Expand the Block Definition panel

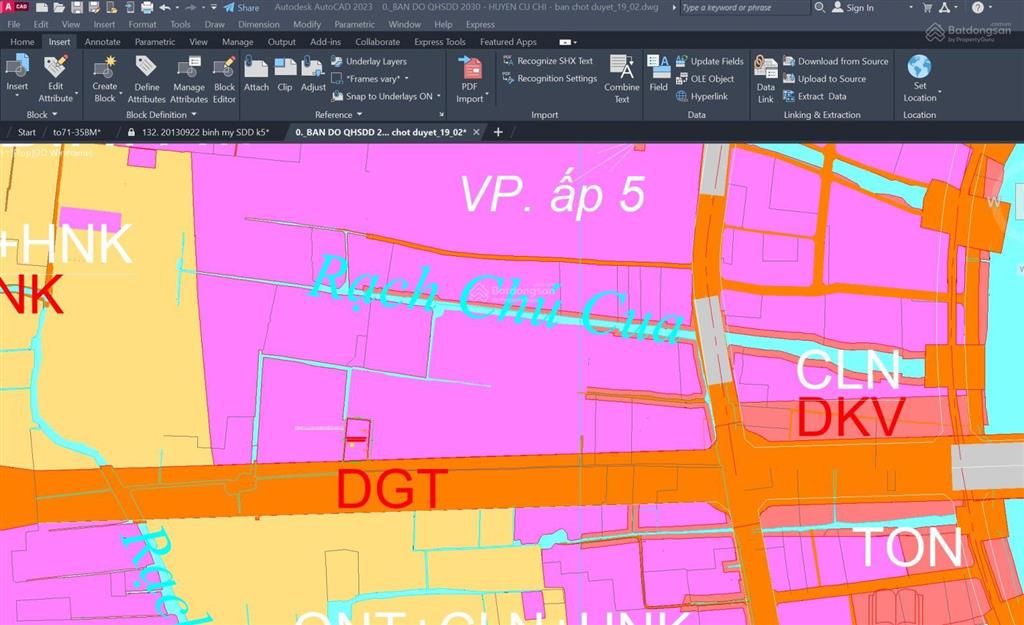pyautogui.click(x=161, y=114)
